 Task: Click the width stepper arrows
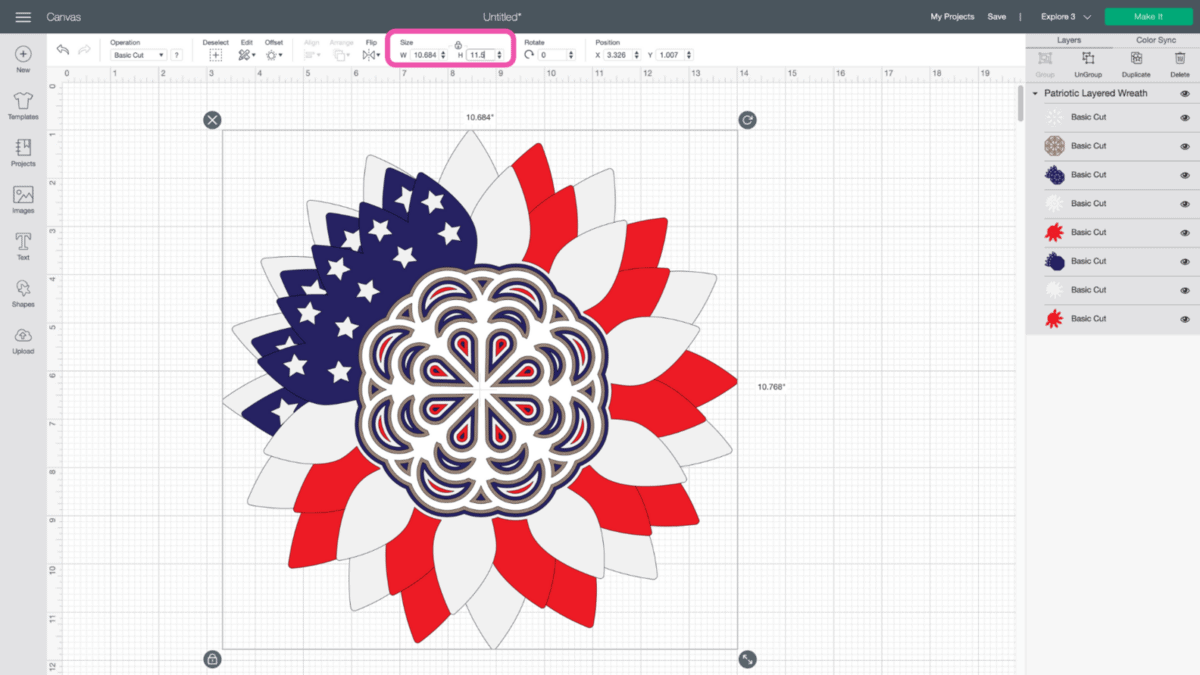(443, 55)
